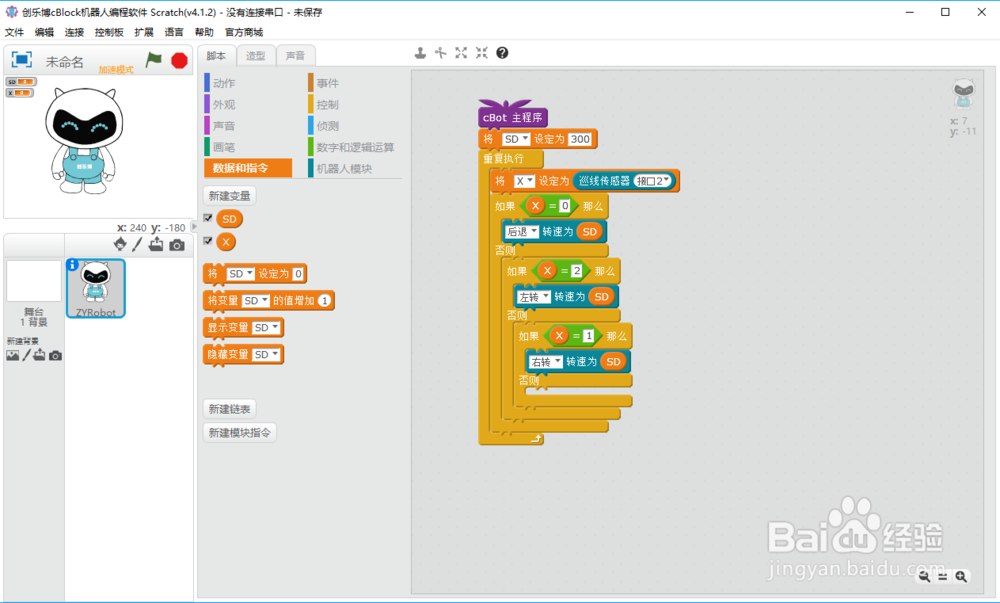1000x603 pixels.
Task: Click the 新建变量 button
Action: point(228,195)
